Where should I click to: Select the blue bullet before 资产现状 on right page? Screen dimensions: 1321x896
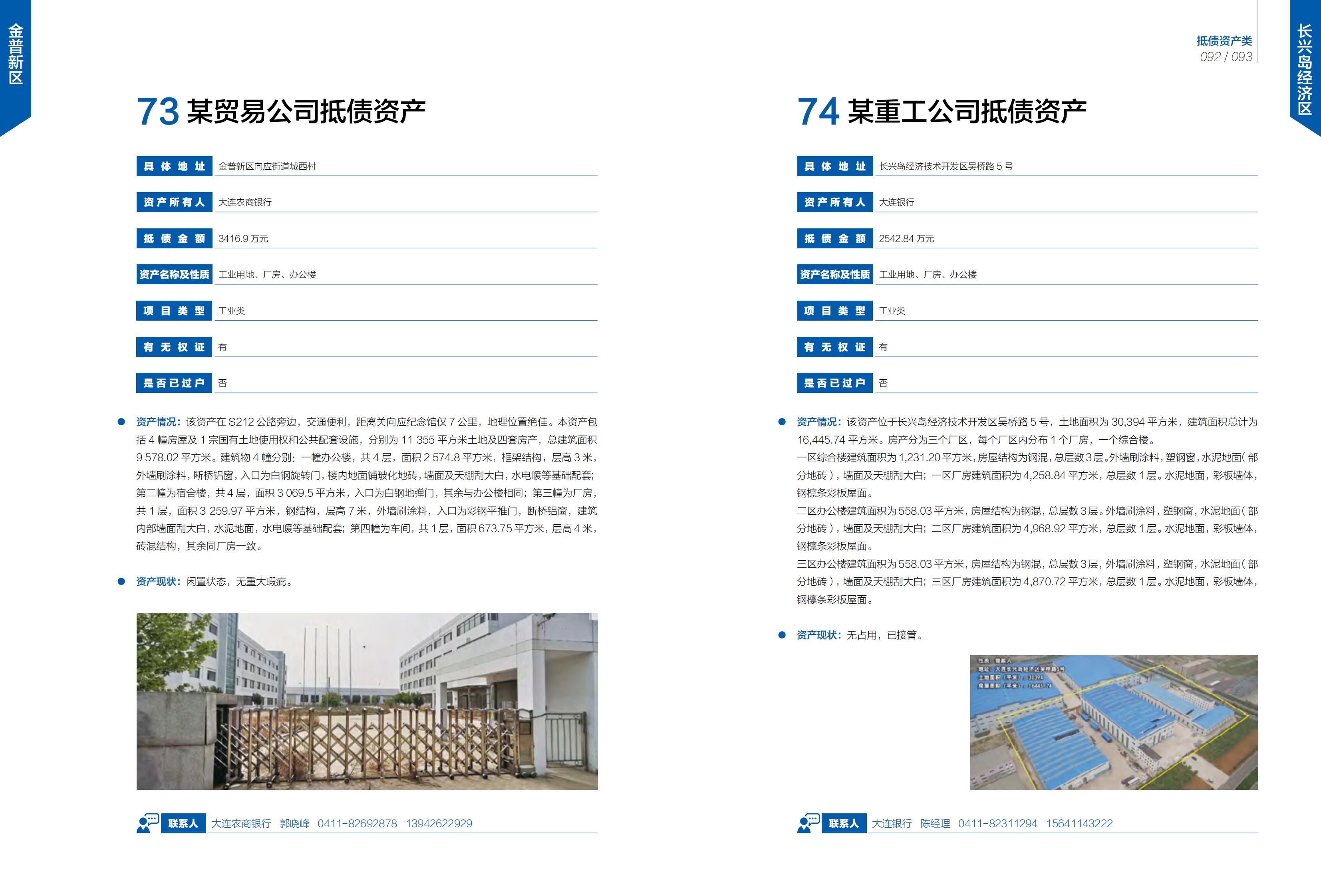tap(782, 636)
